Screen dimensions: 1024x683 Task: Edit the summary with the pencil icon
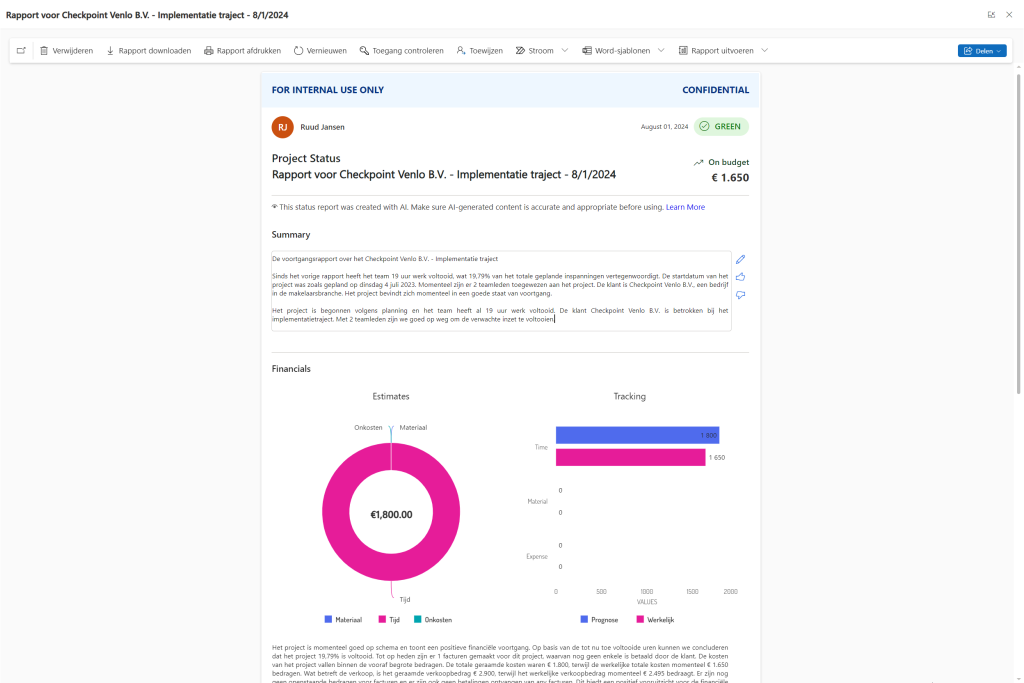coord(741,259)
